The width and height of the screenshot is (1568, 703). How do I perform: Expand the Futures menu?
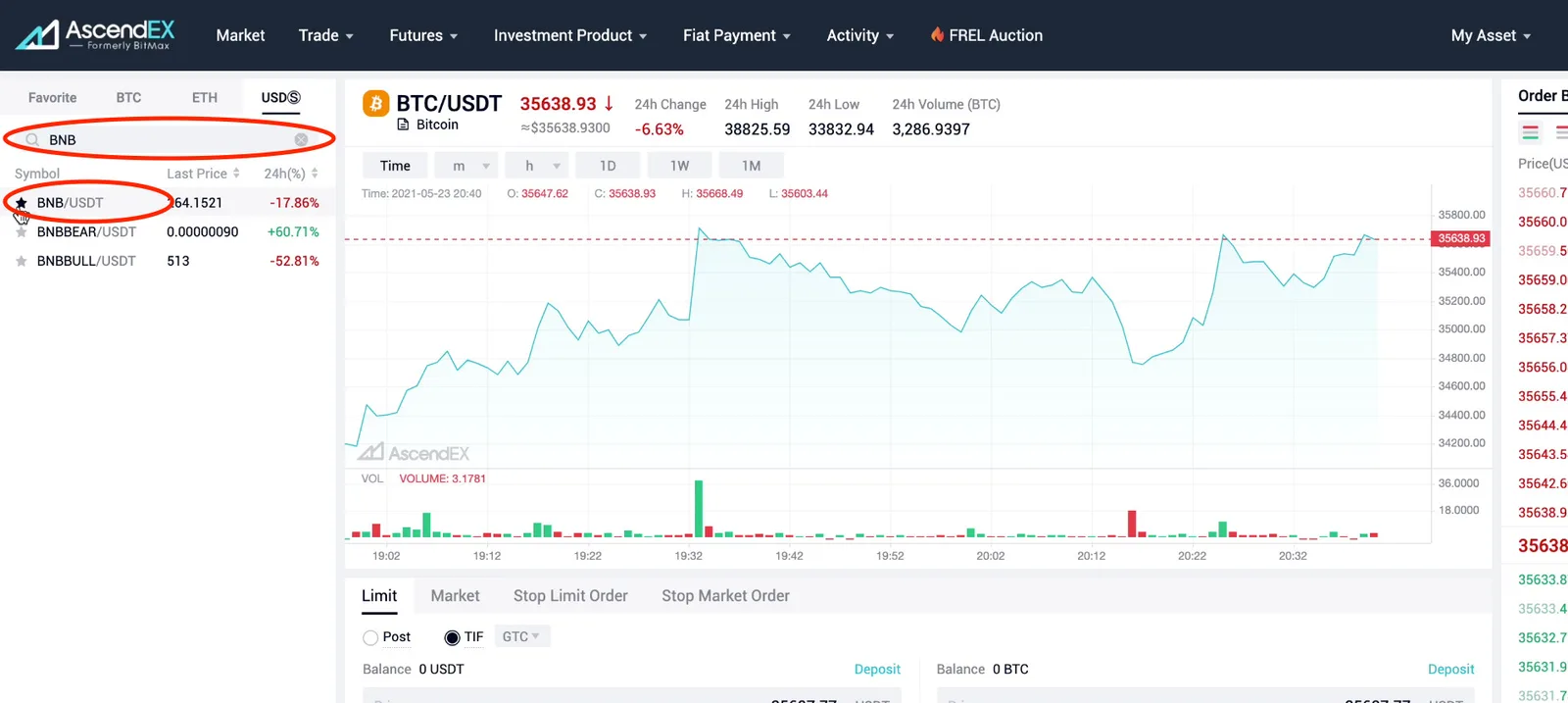[x=423, y=35]
